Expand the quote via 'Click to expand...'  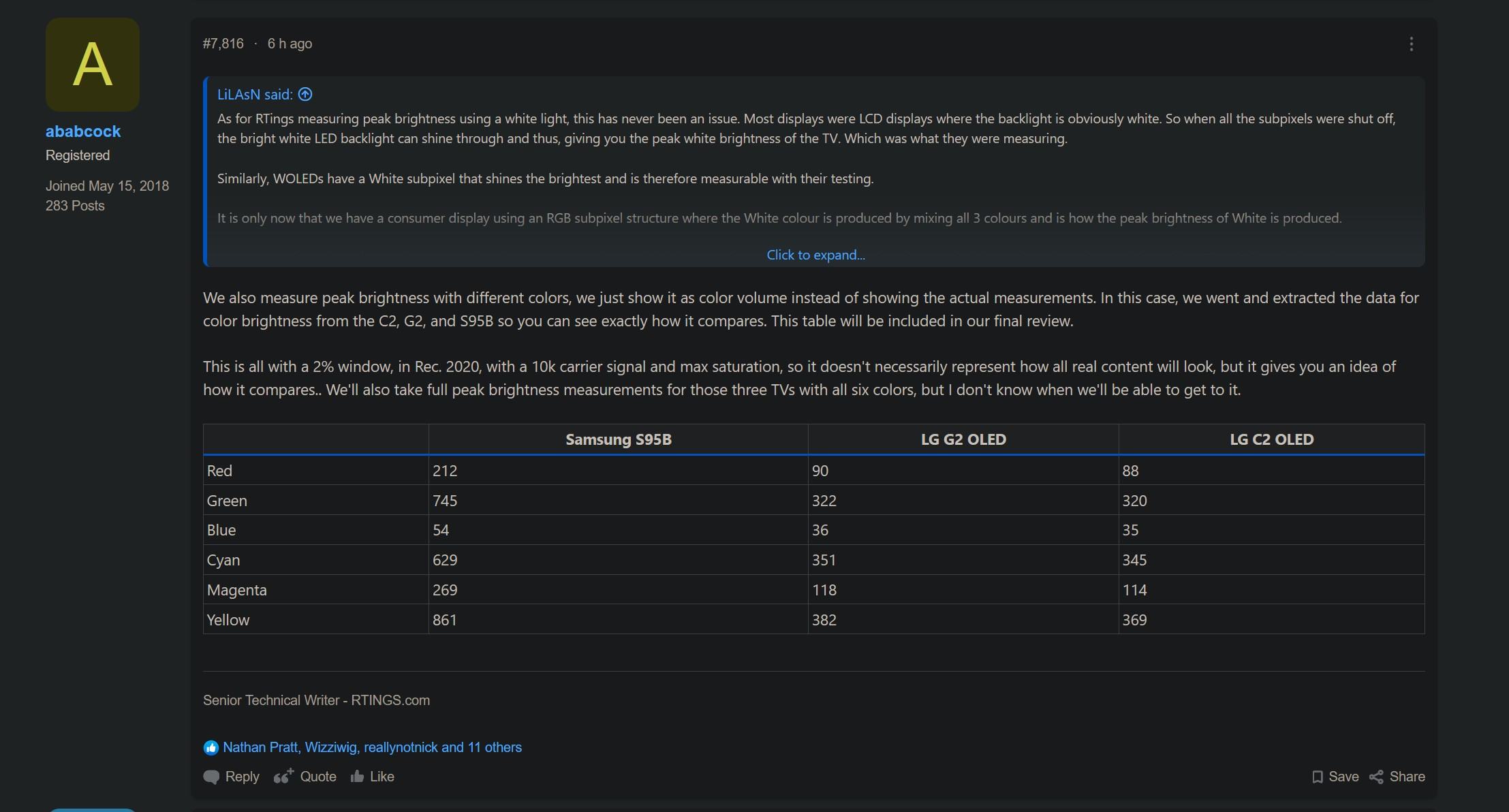point(815,255)
